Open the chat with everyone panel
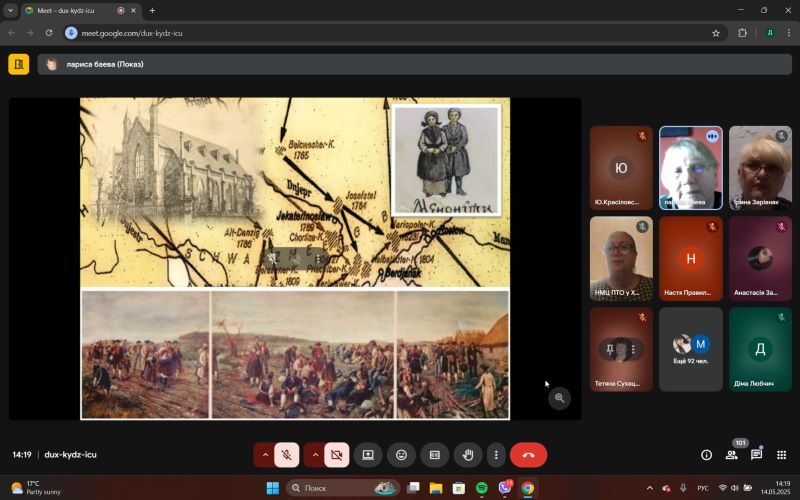 point(757,455)
